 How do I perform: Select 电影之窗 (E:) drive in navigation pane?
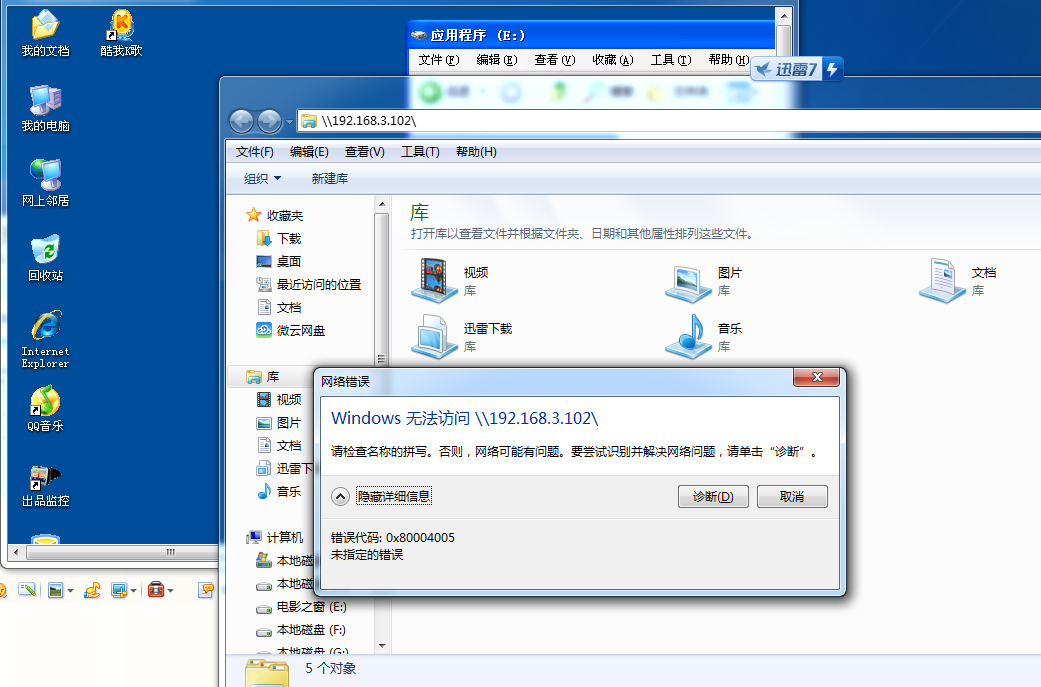(x=301, y=607)
